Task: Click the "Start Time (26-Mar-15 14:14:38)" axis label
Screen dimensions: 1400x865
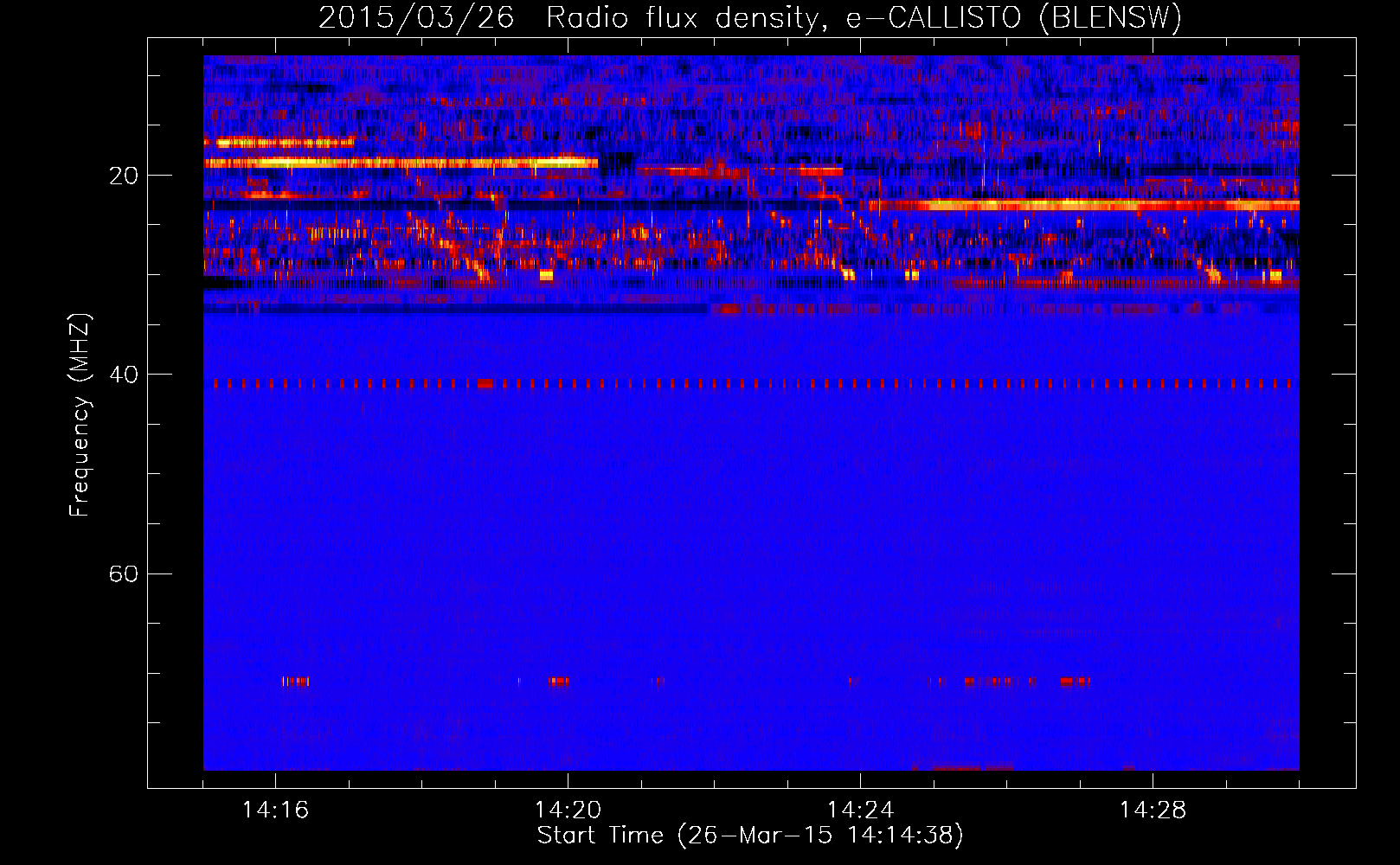Action: tap(750, 836)
